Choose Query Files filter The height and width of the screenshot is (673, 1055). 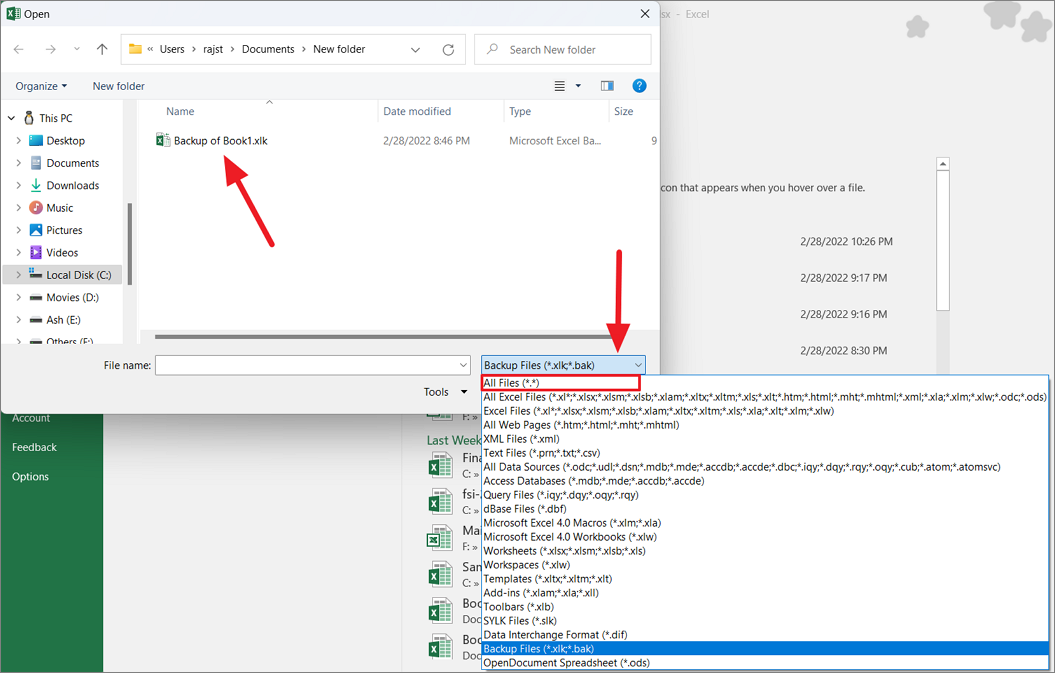tap(560, 495)
